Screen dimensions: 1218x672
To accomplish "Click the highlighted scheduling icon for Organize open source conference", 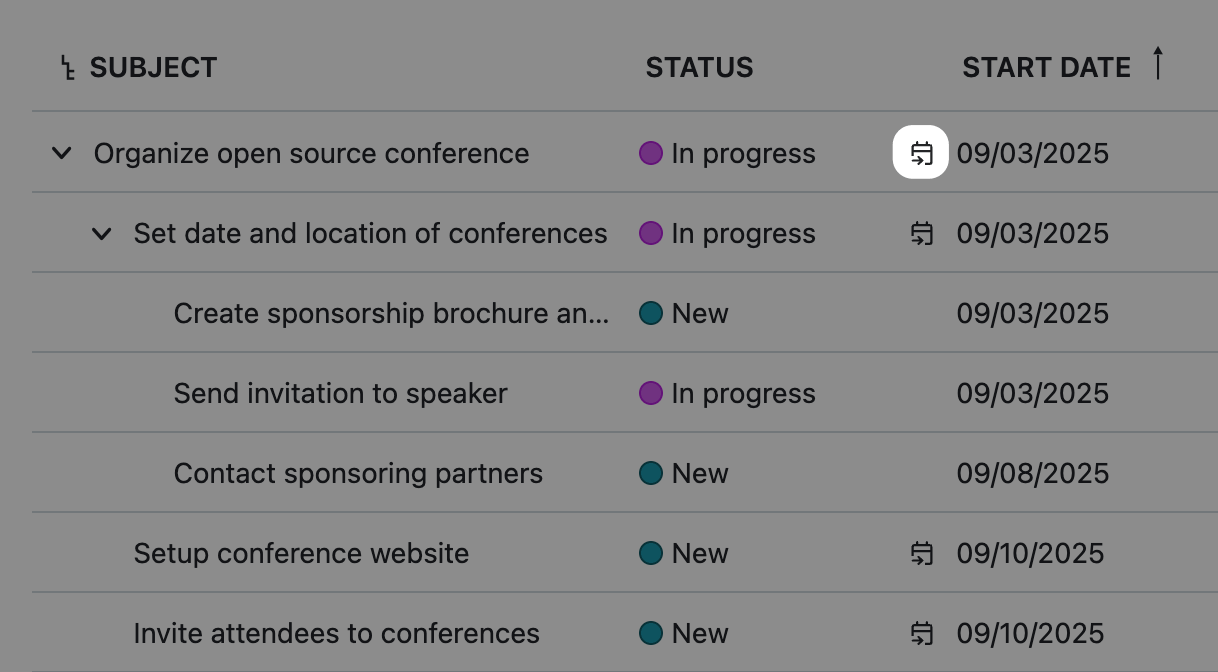I will (921, 153).
